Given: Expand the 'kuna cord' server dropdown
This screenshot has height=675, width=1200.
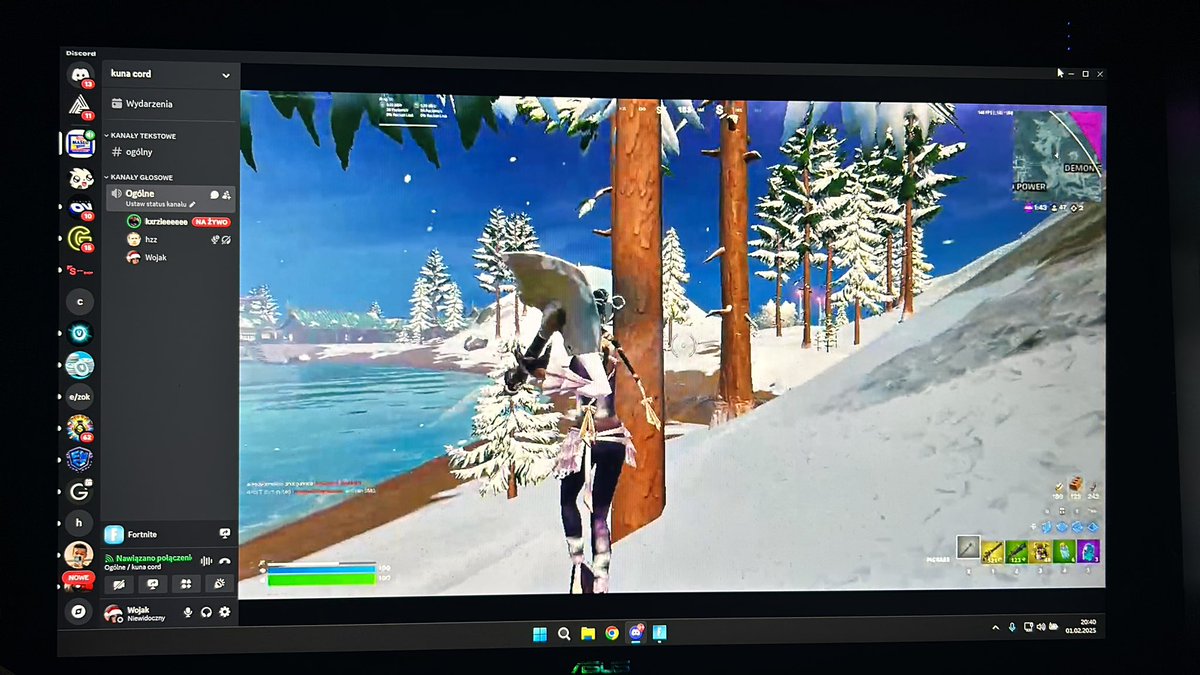Looking at the screenshot, I should click(x=226, y=75).
